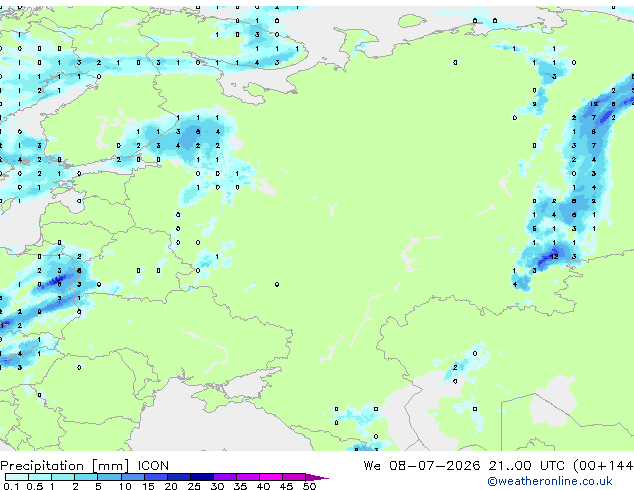The width and height of the screenshot is (634, 490).
Task: Click legend scale label '0.1'
Action: point(11,486)
